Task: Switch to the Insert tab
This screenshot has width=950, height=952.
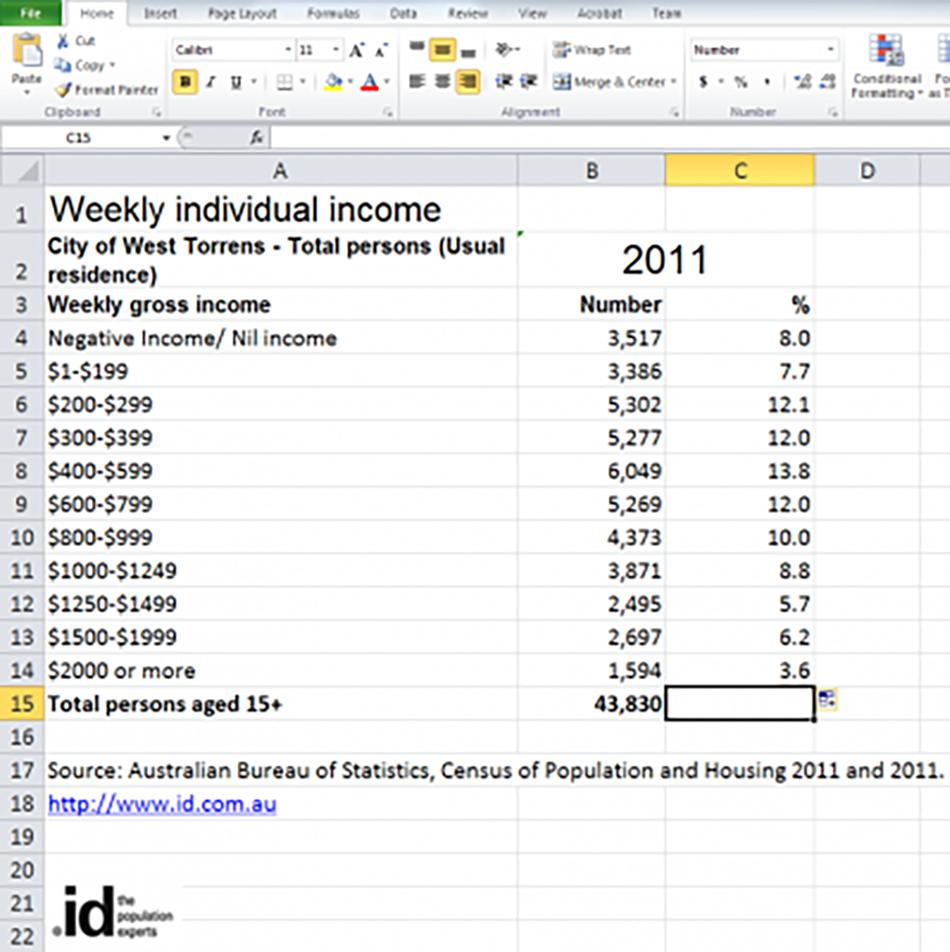Action: click(x=160, y=13)
